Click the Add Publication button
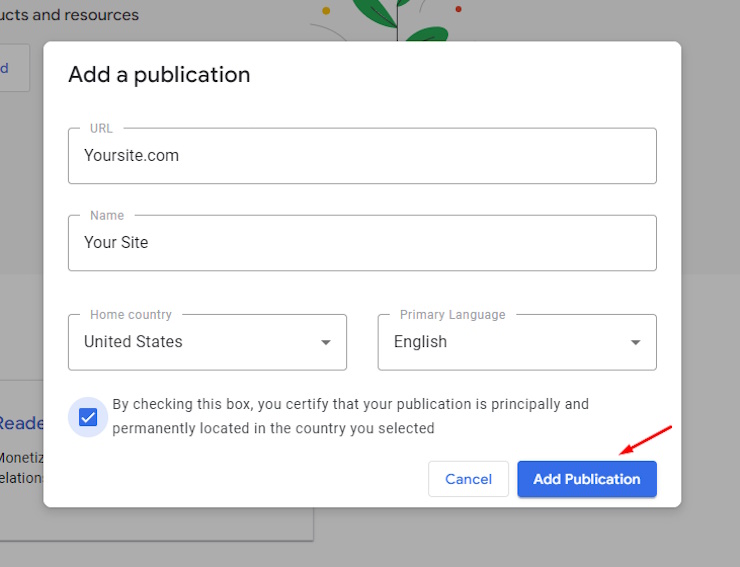 [586, 479]
